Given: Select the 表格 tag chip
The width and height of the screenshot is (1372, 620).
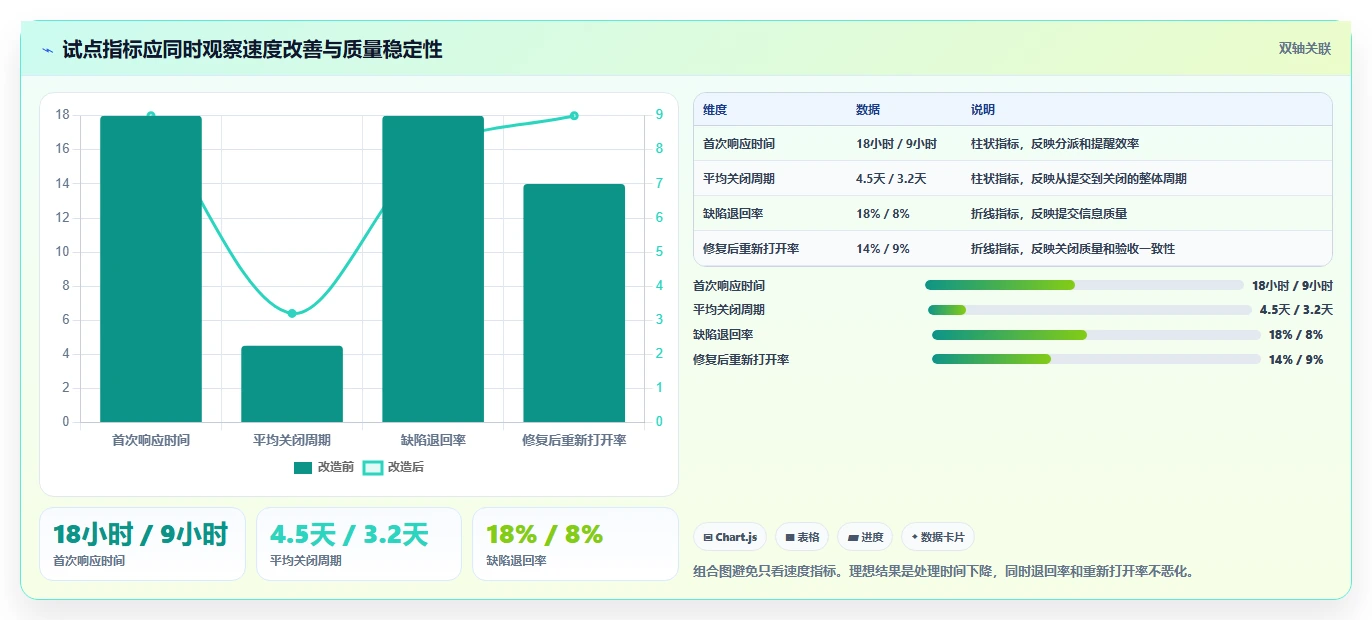Looking at the screenshot, I should click(802, 537).
